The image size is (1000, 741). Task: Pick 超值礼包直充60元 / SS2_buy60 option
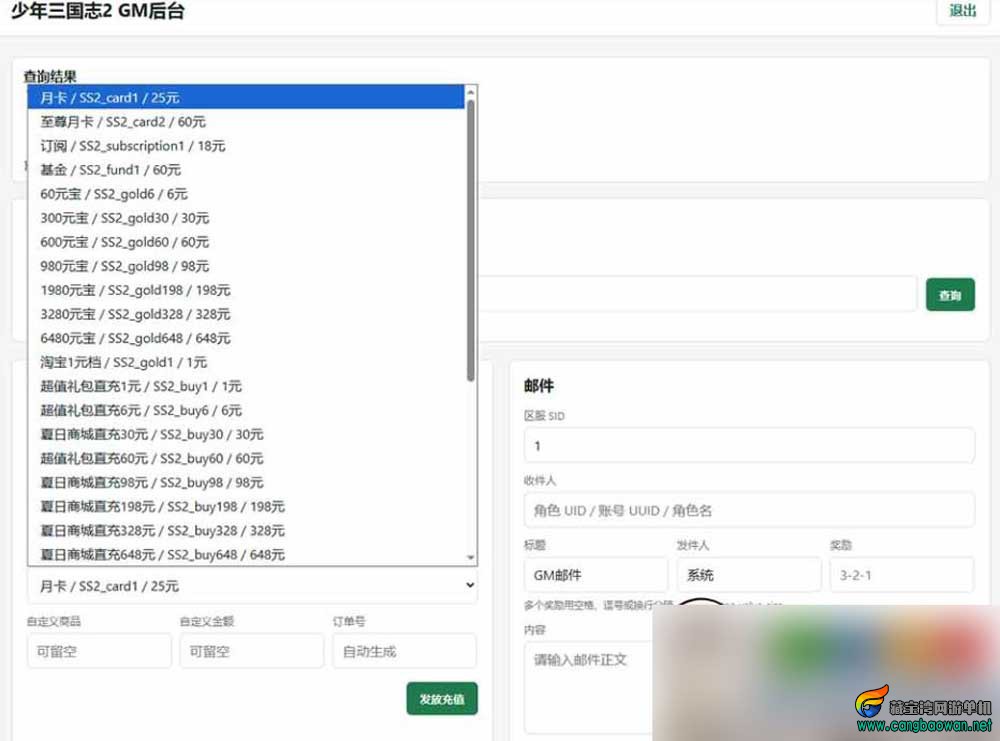pyautogui.click(x=246, y=459)
